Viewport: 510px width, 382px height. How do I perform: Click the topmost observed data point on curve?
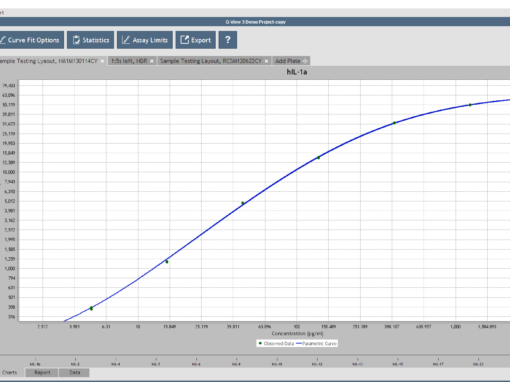[x=470, y=105]
